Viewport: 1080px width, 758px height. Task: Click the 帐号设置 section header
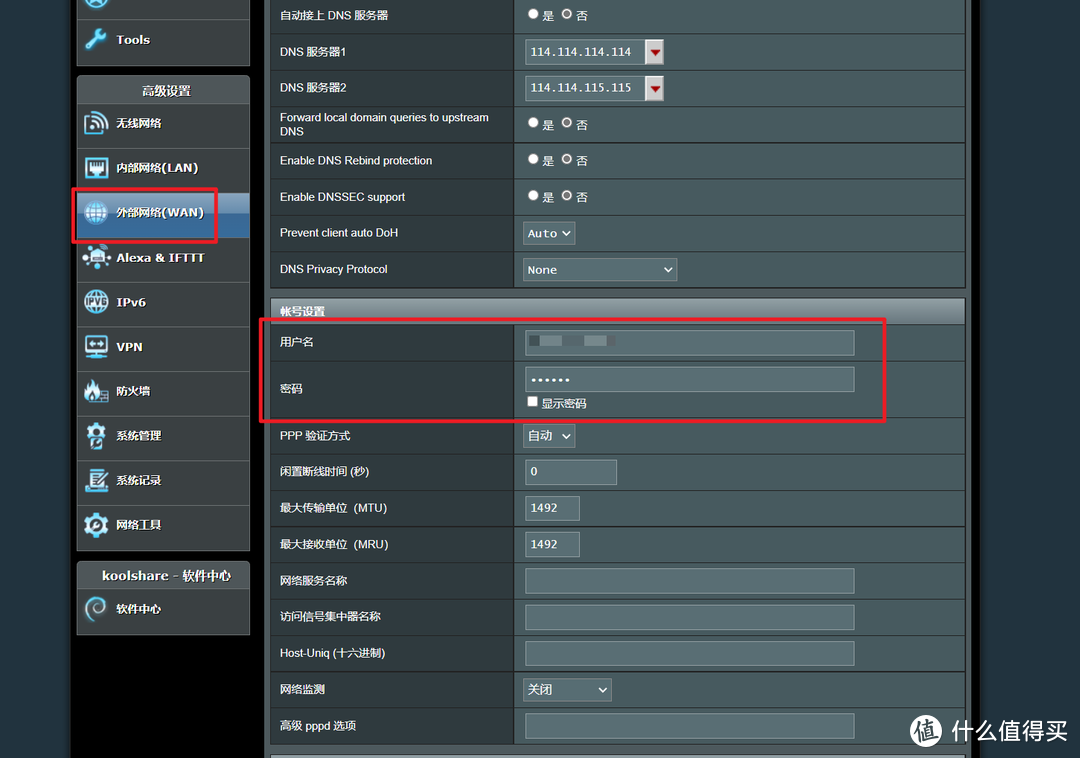(x=618, y=311)
